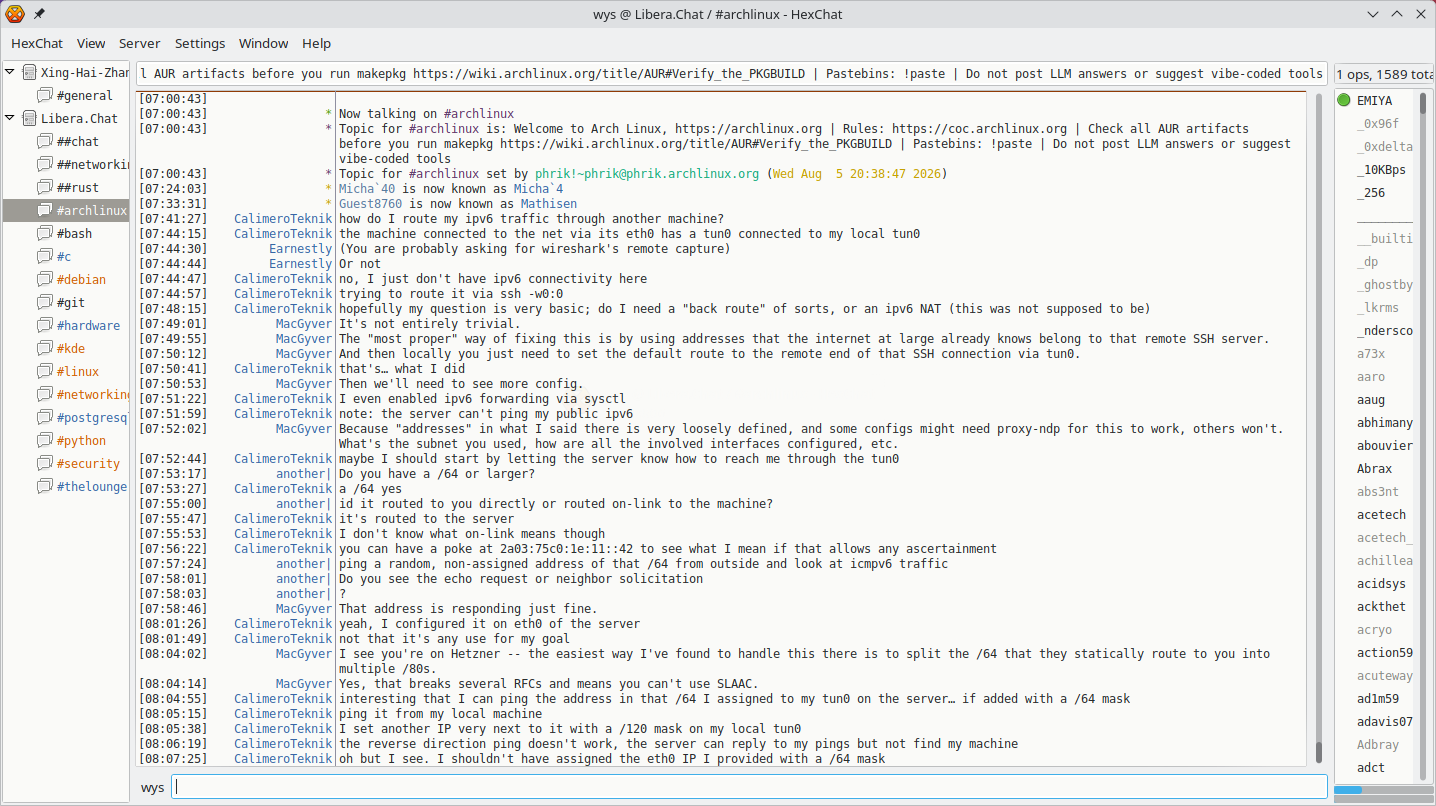Image resolution: width=1436 pixels, height=806 pixels.
Task: Click the #security channel icon
Action: click(x=45, y=464)
